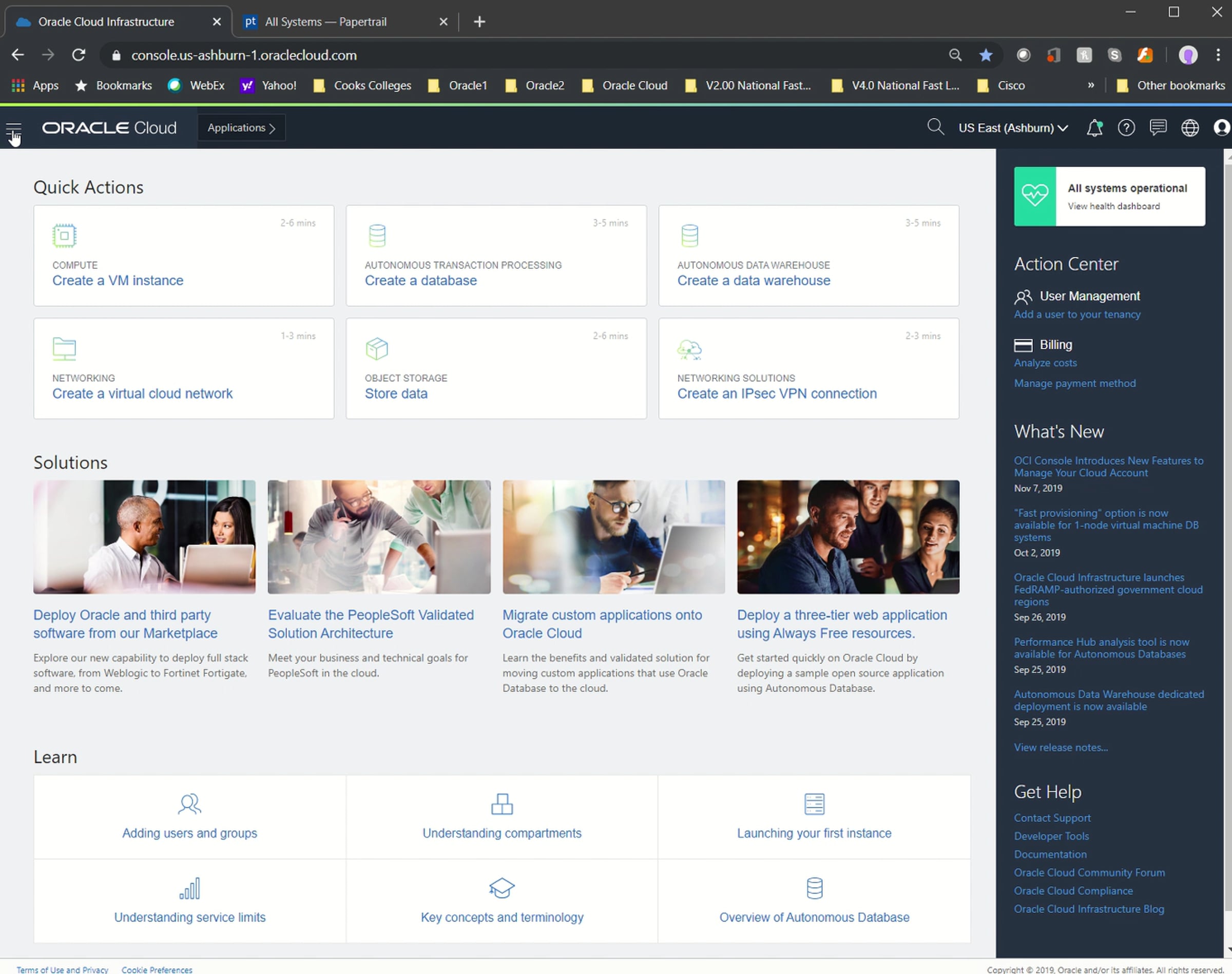Viewport: 1232px width, 974px height.
Task: Go back to the previous page
Action: click(x=17, y=55)
